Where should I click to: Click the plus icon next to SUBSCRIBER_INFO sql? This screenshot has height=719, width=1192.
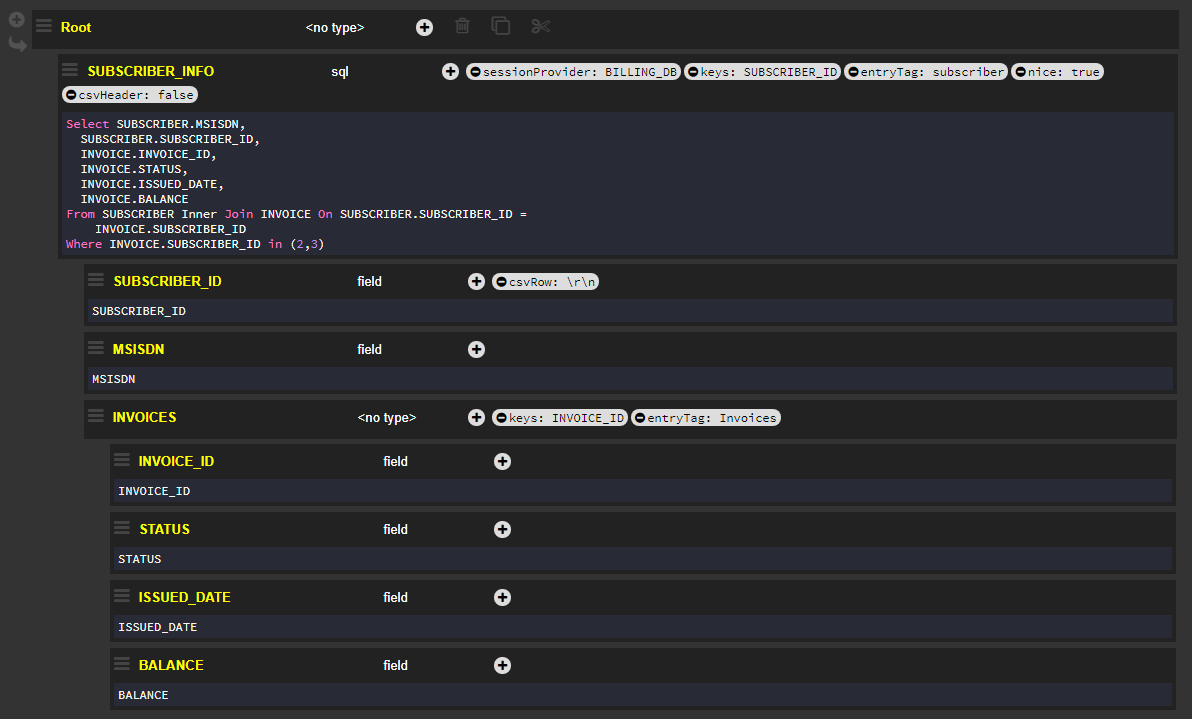click(x=451, y=71)
